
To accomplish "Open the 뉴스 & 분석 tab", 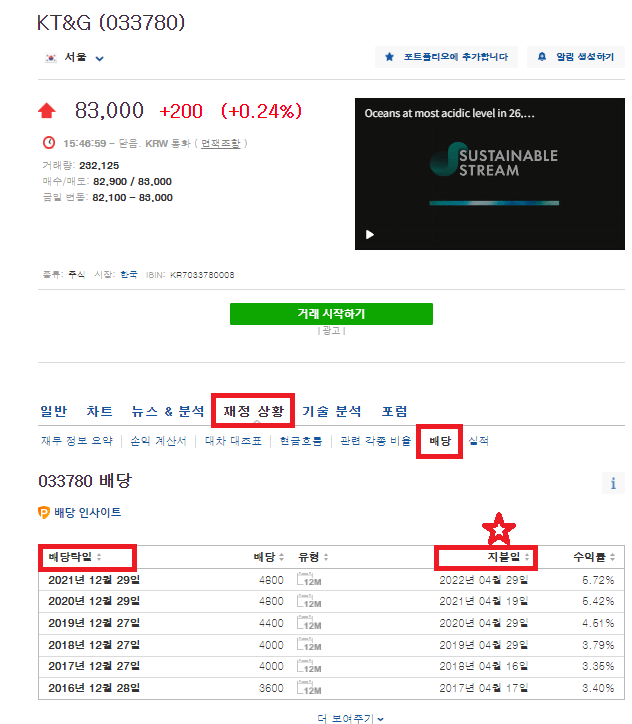I will [x=168, y=411].
